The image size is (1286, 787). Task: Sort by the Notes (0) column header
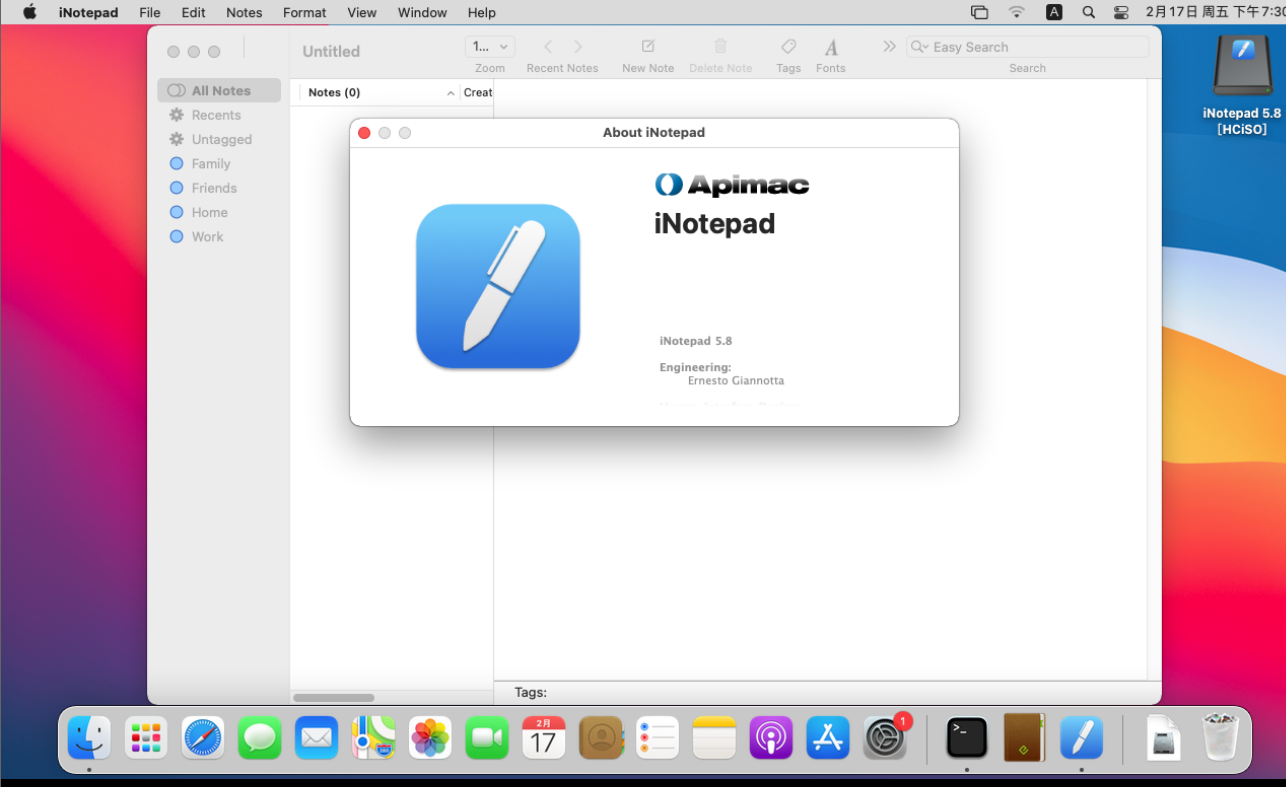tap(379, 92)
